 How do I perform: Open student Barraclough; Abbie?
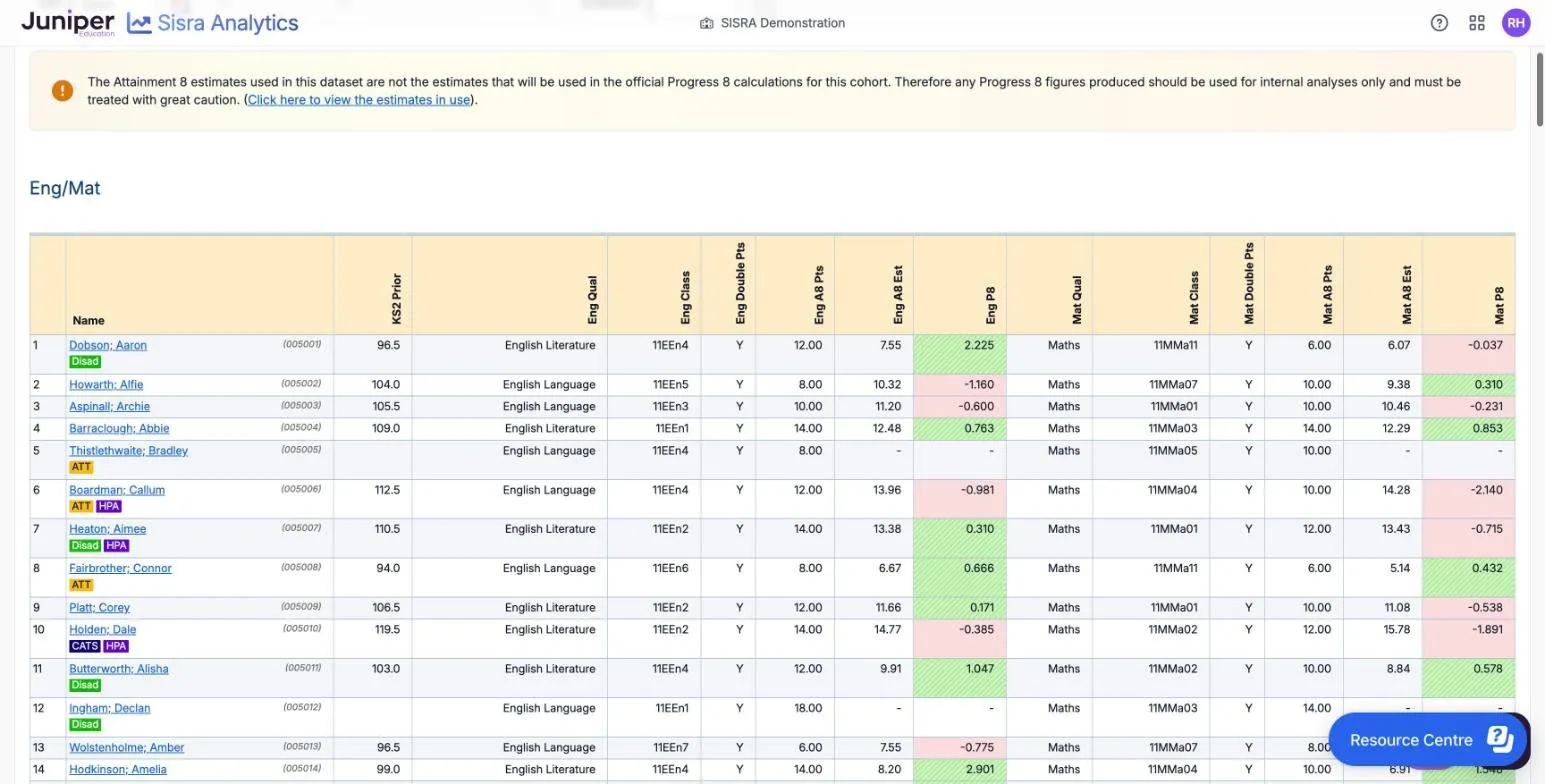pos(119,428)
